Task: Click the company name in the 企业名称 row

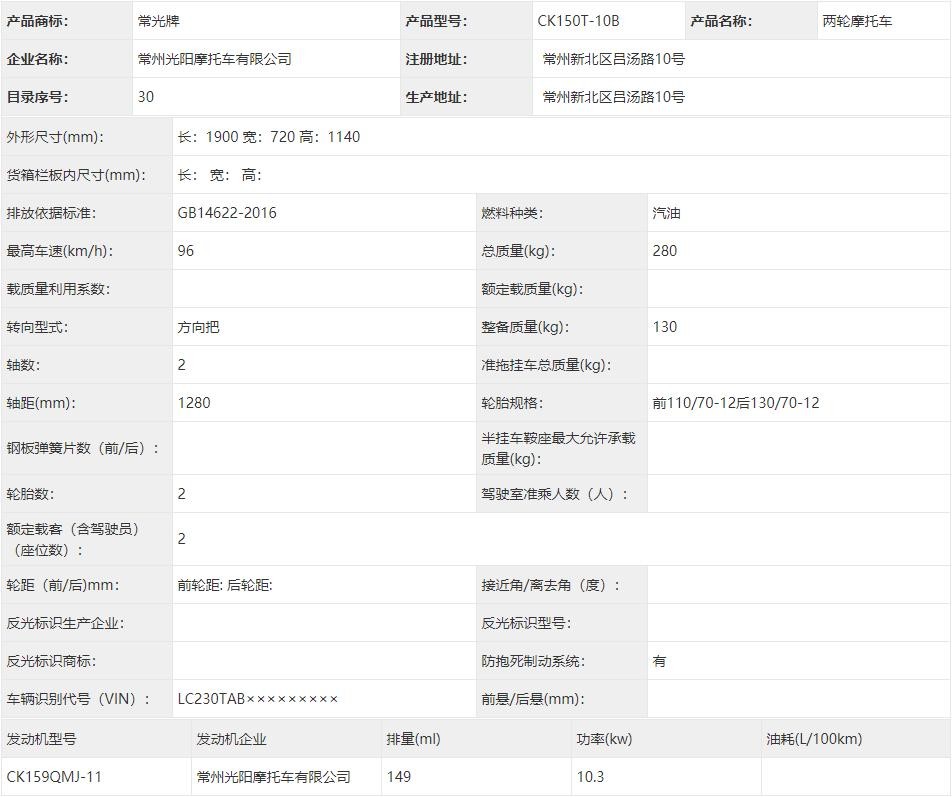Action: coord(214,59)
